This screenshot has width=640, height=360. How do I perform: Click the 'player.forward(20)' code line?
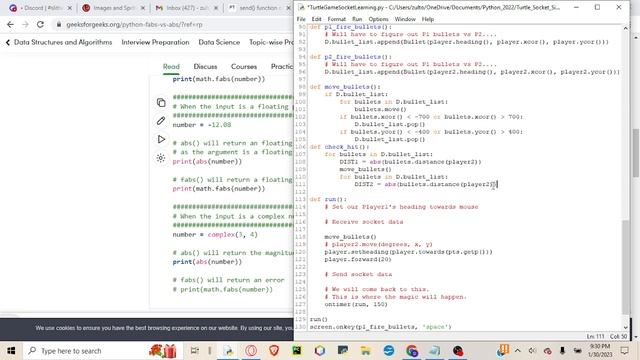(x=358, y=259)
